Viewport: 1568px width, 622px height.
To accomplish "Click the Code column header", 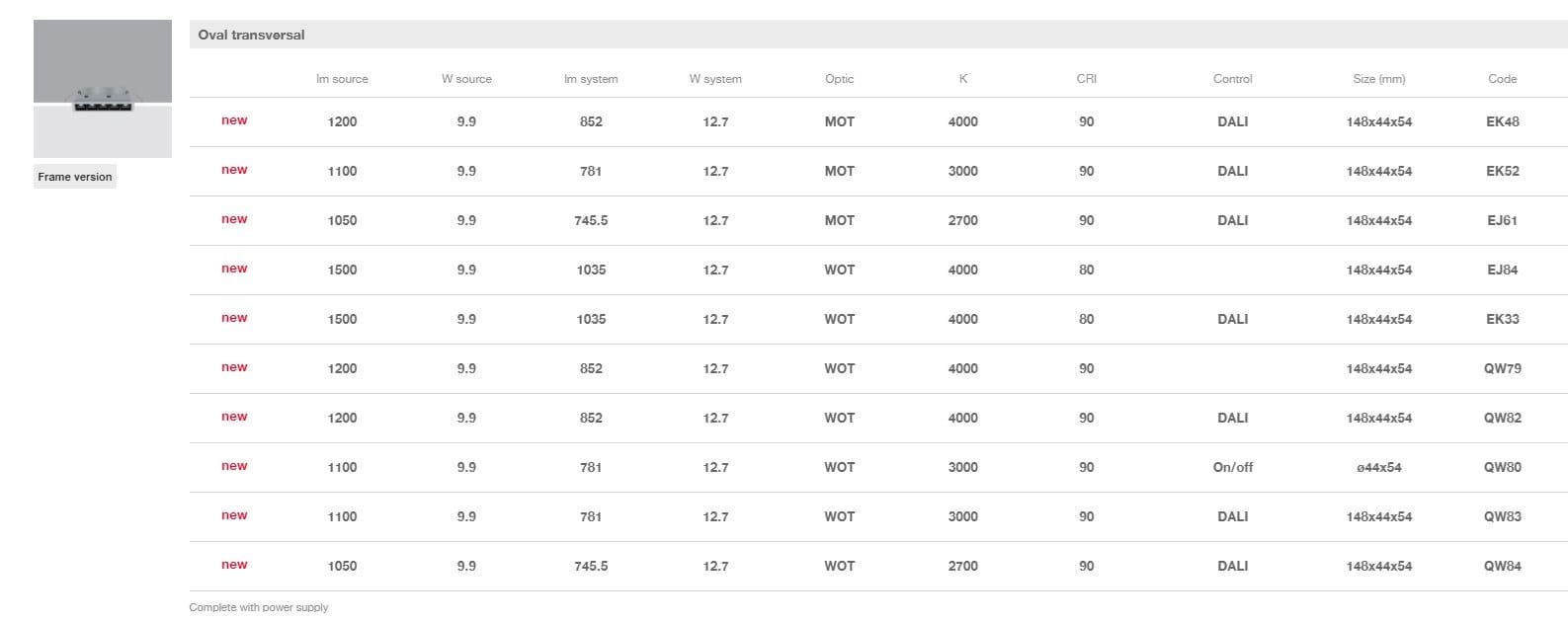I will point(1502,79).
